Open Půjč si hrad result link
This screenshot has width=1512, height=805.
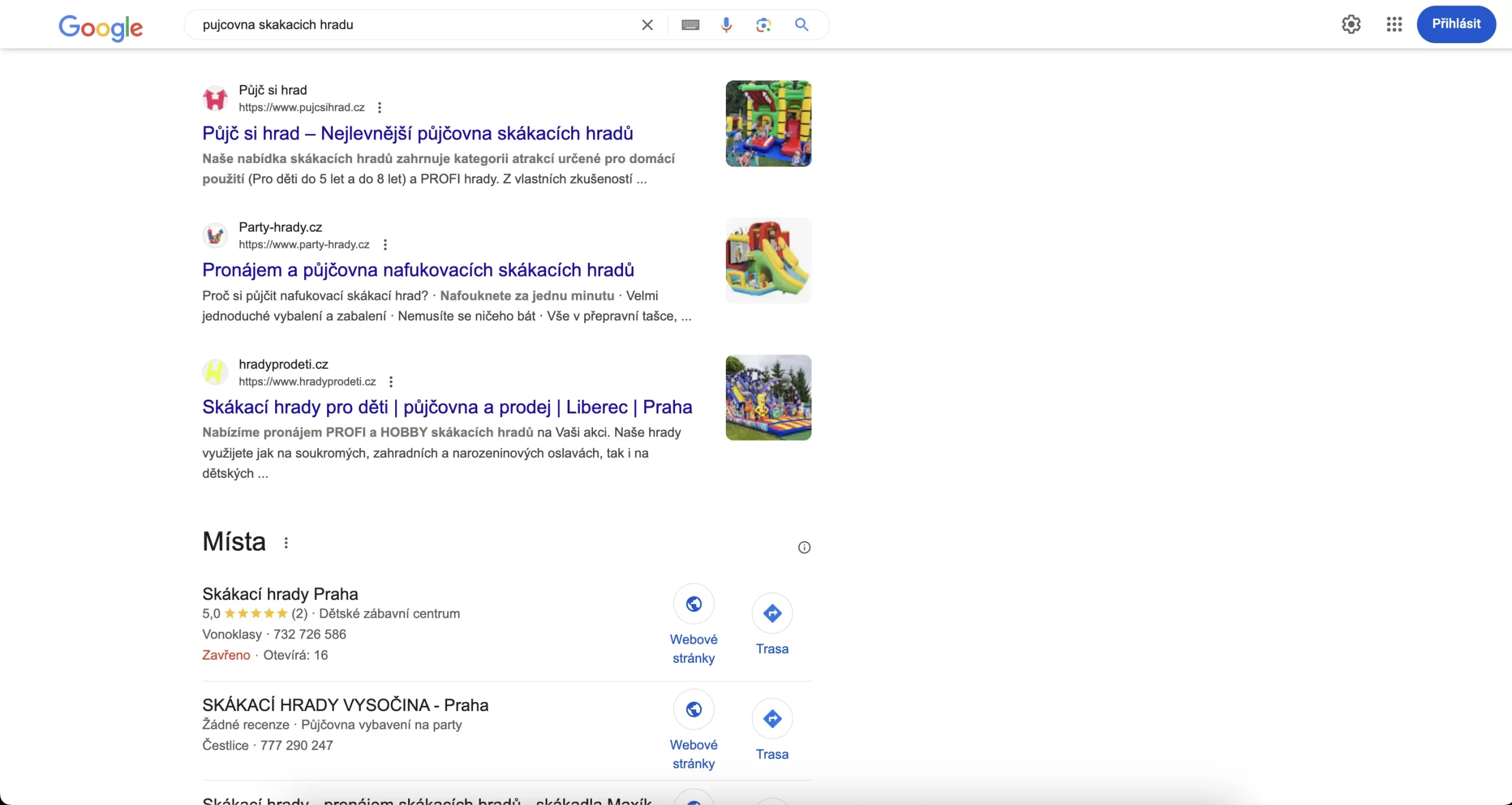[417, 133]
